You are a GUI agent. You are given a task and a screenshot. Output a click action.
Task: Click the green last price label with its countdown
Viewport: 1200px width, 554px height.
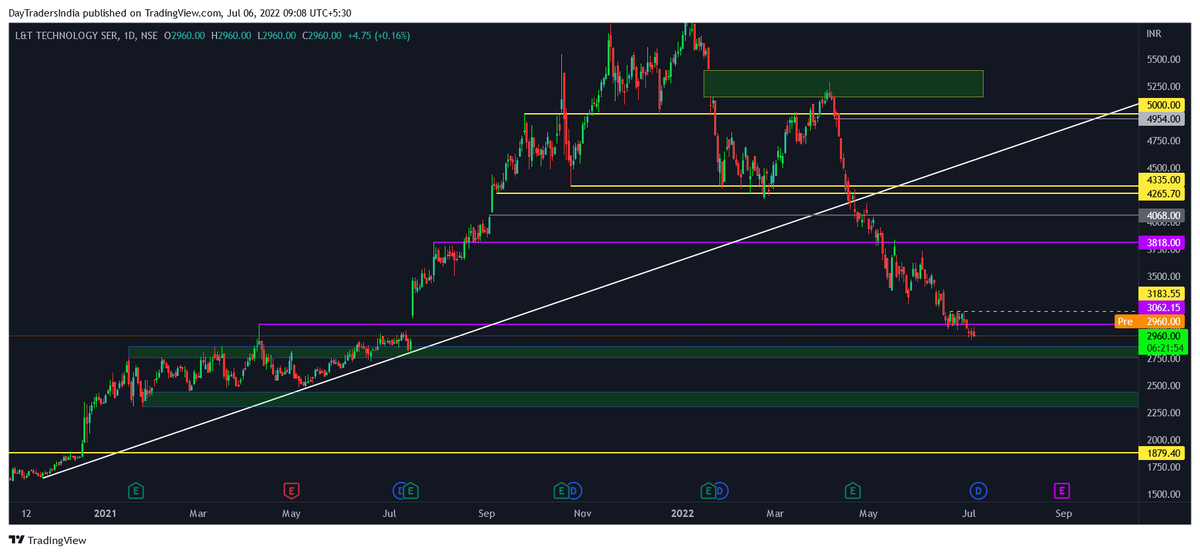[x=1163, y=342]
